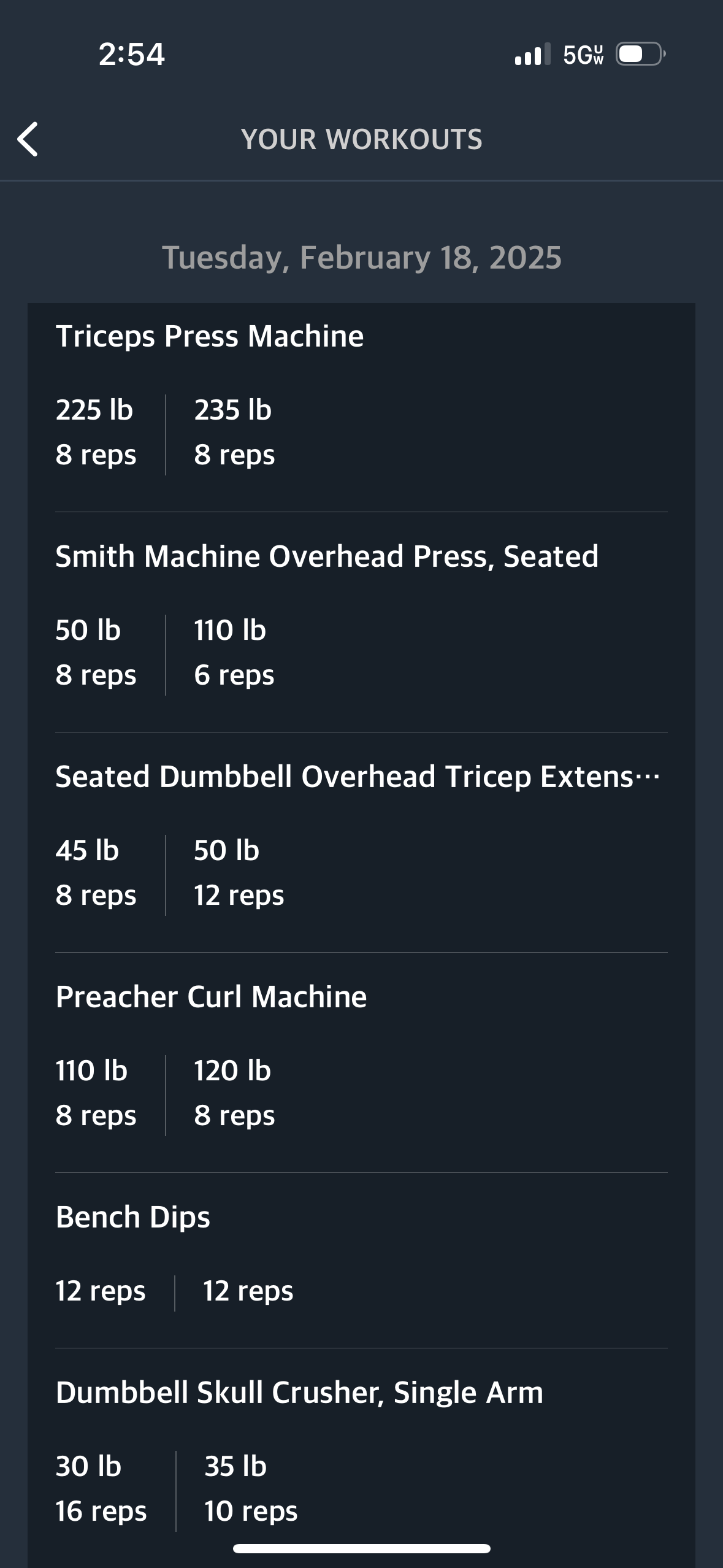Select the 35 lb 10 reps set
Viewport: 723px width, 1568px height.
250,1489
